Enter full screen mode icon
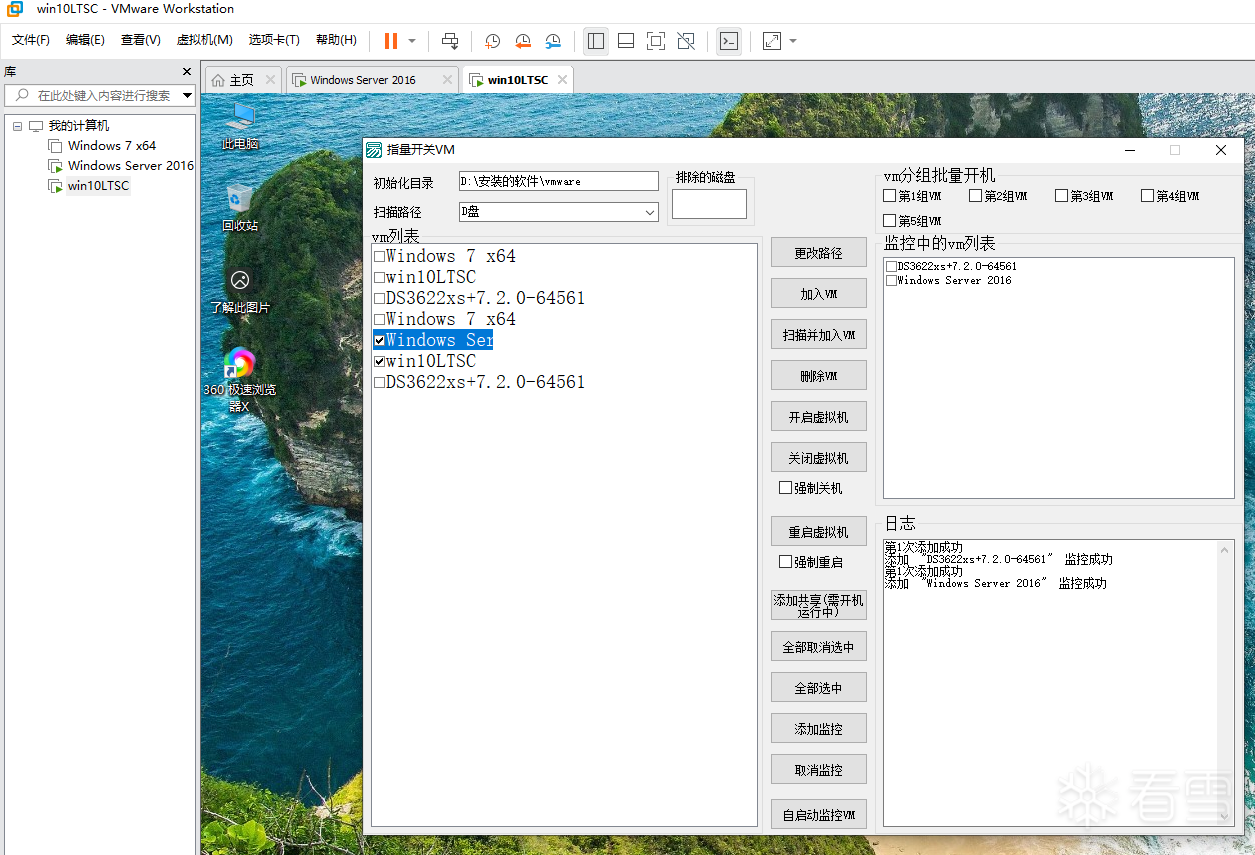The image size is (1255, 855). [x=655, y=41]
